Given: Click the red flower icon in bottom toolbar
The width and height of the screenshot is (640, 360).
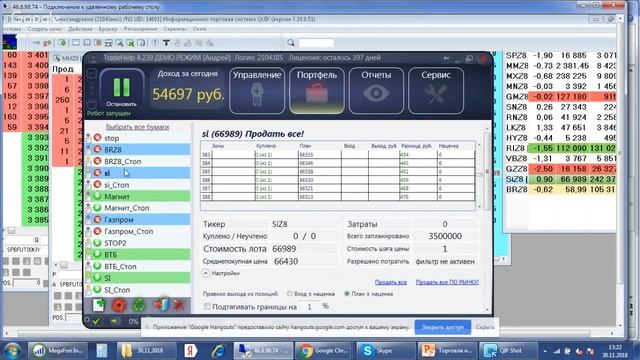Looking at the screenshot, I should coord(119,305).
